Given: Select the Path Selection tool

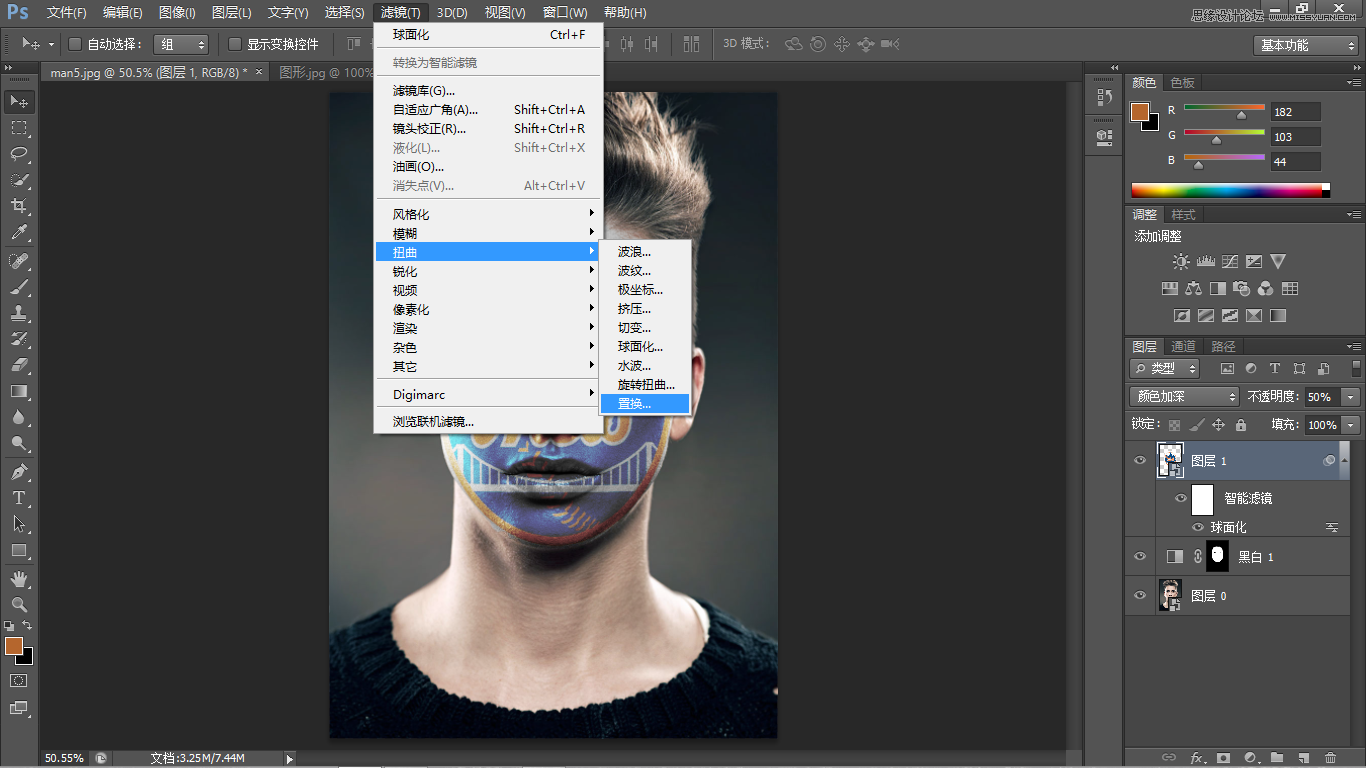Looking at the screenshot, I should pos(19,524).
